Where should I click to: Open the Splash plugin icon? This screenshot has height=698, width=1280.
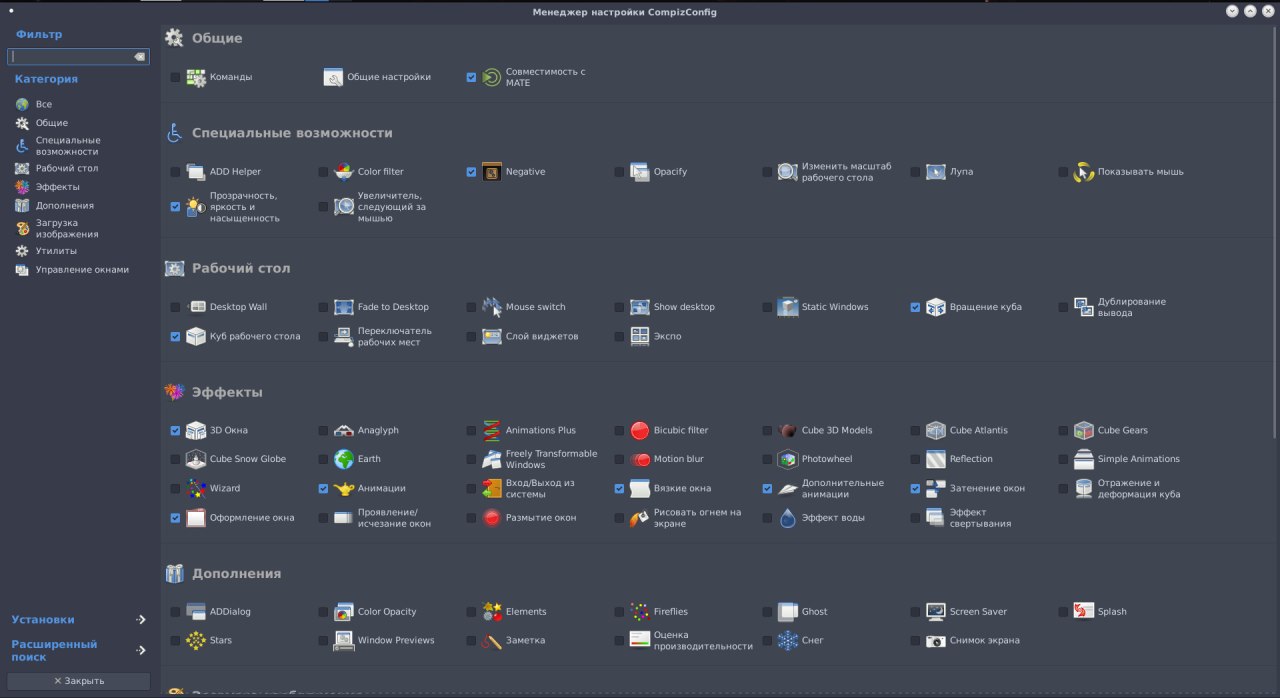tap(1083, 611)
